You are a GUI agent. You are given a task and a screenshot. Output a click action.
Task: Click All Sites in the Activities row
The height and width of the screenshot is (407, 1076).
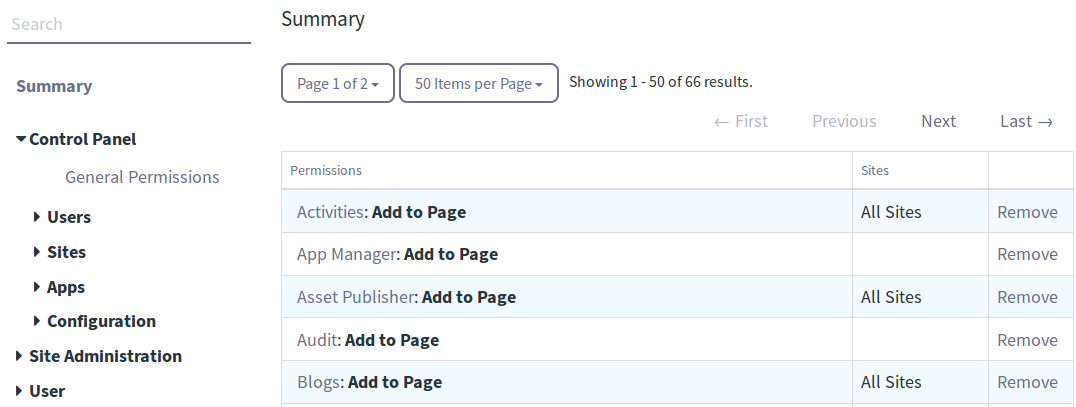[891, 212]
